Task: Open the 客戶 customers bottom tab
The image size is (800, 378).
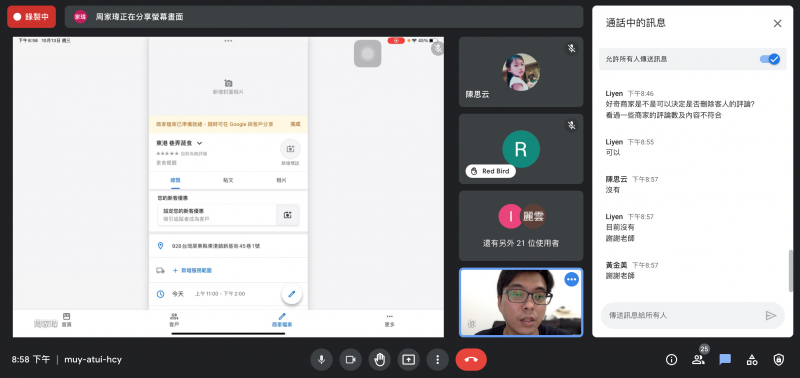Action: pyautogui.click(x=174, y=320)
